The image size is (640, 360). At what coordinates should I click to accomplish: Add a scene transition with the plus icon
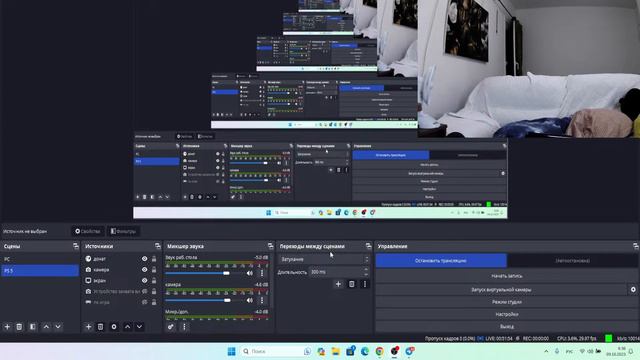tap(338, 284)
